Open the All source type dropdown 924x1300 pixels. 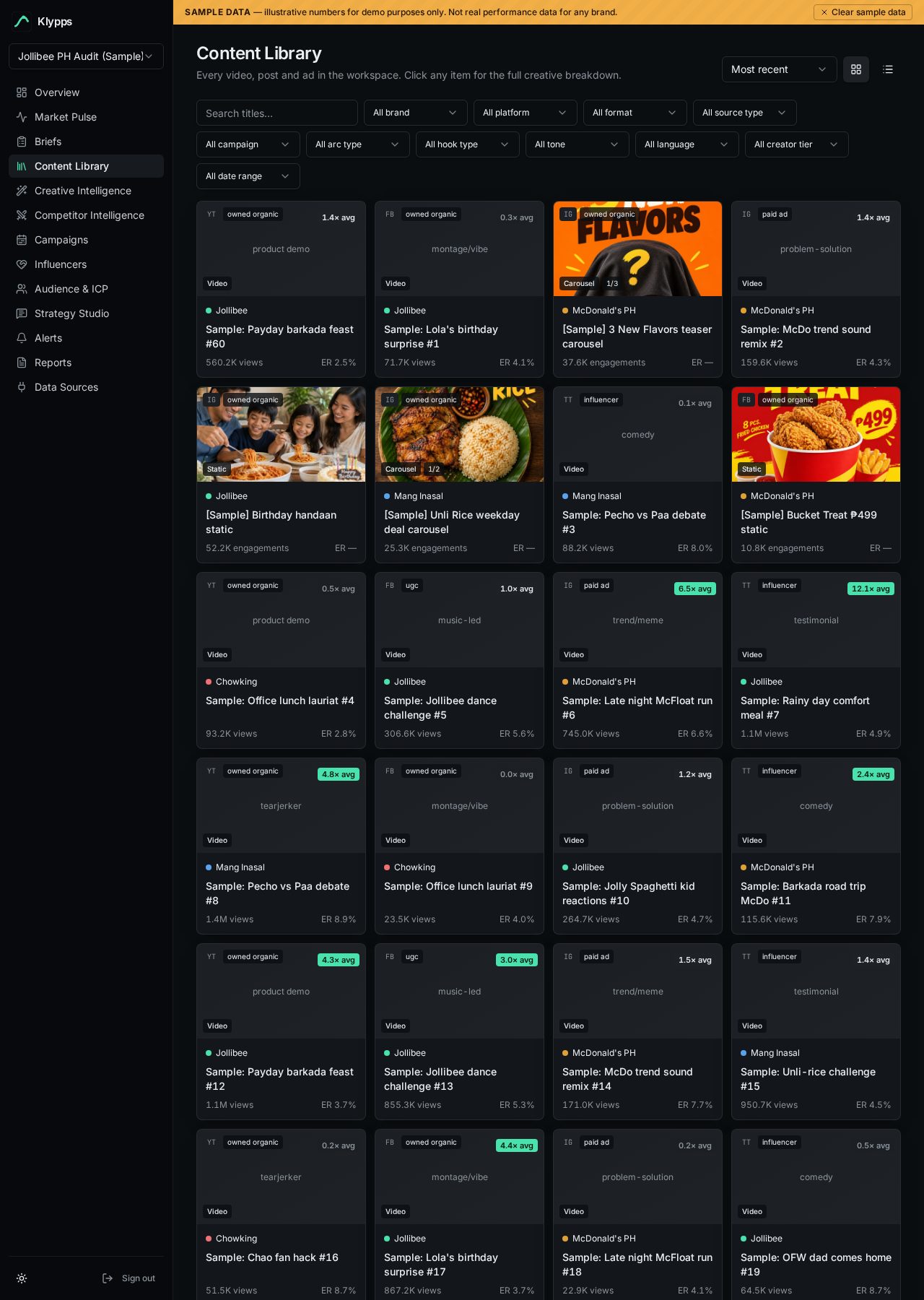[745, 113]
